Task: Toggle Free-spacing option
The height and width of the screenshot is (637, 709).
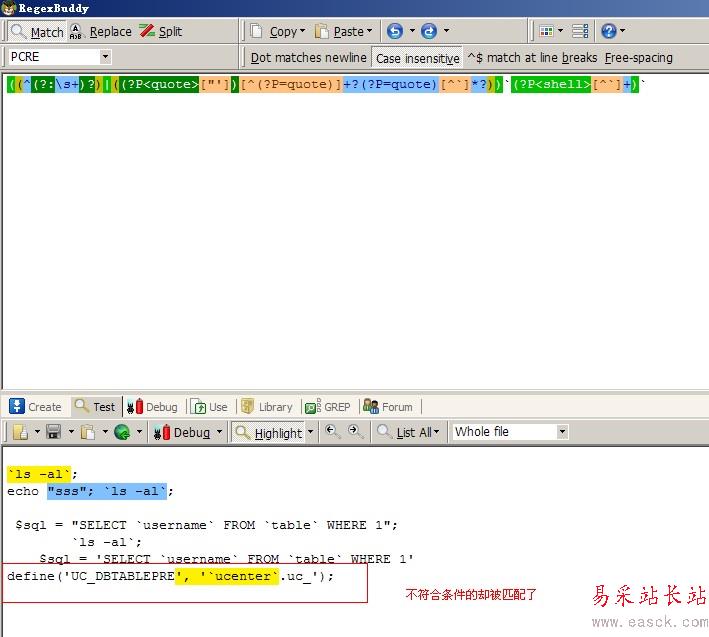Action: (638, 58)
